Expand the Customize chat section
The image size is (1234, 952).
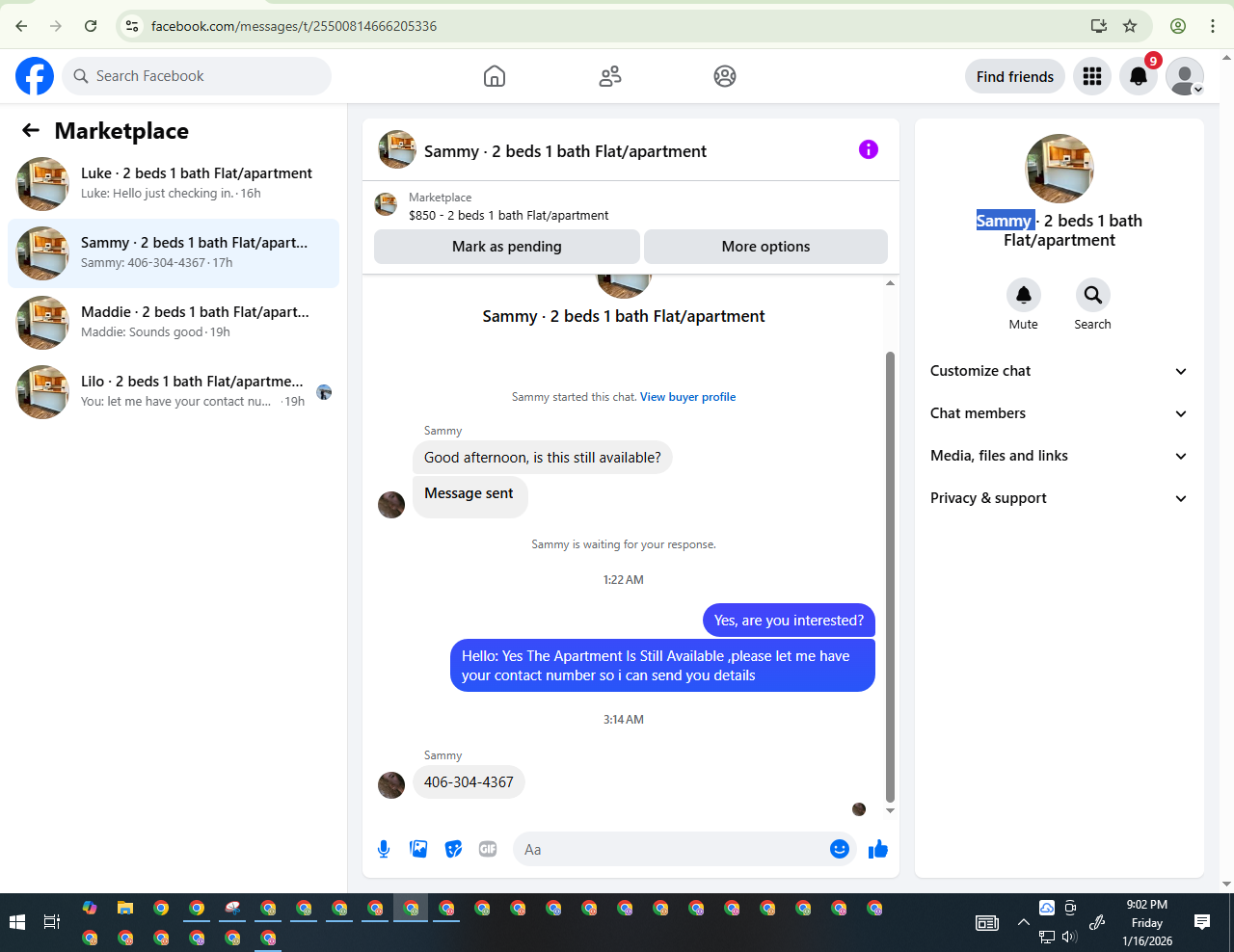(1060, 371)
